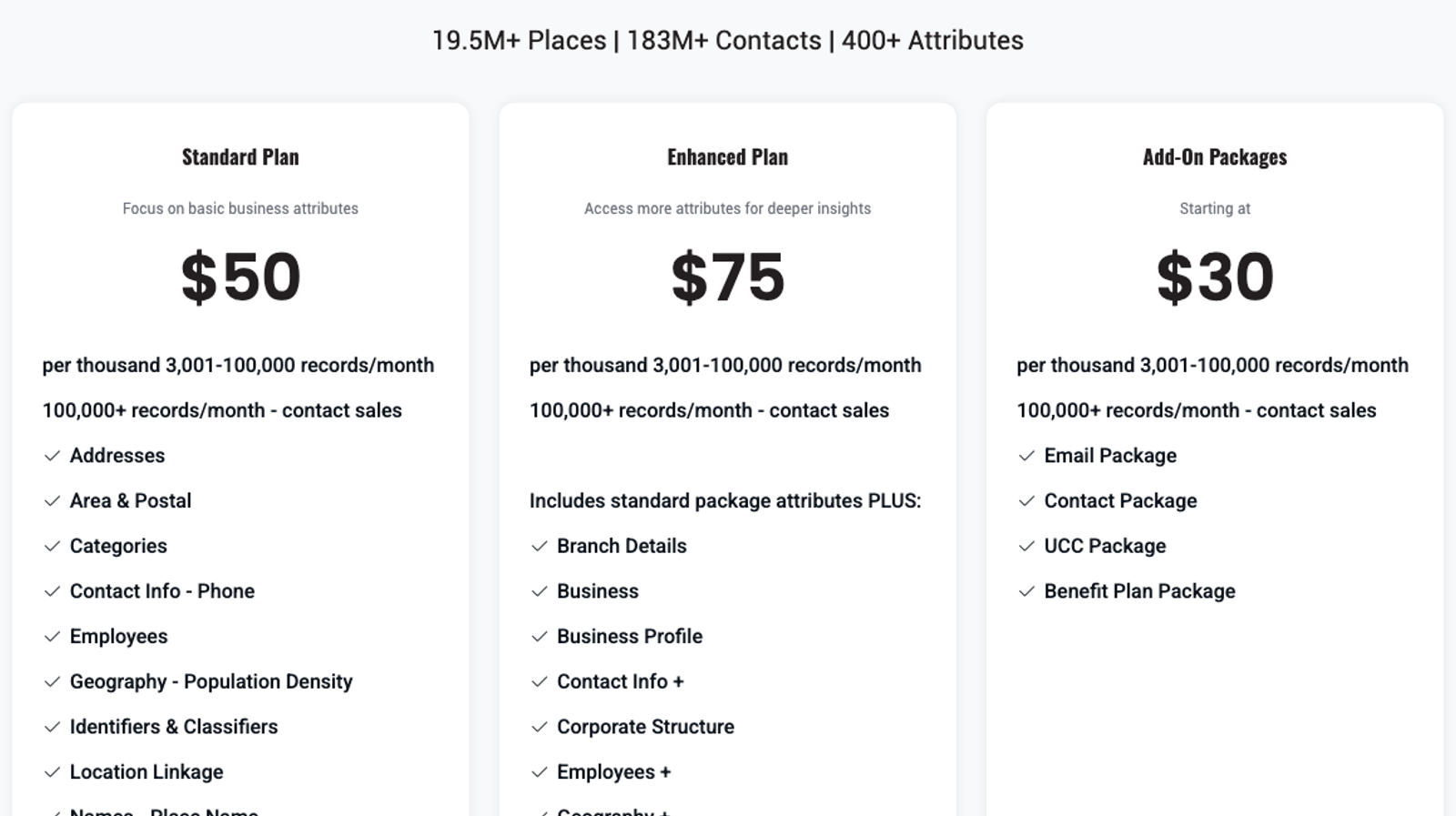
Task: Click 'Focus on basic business attributes' subtitle
Action: coord(240,208)
